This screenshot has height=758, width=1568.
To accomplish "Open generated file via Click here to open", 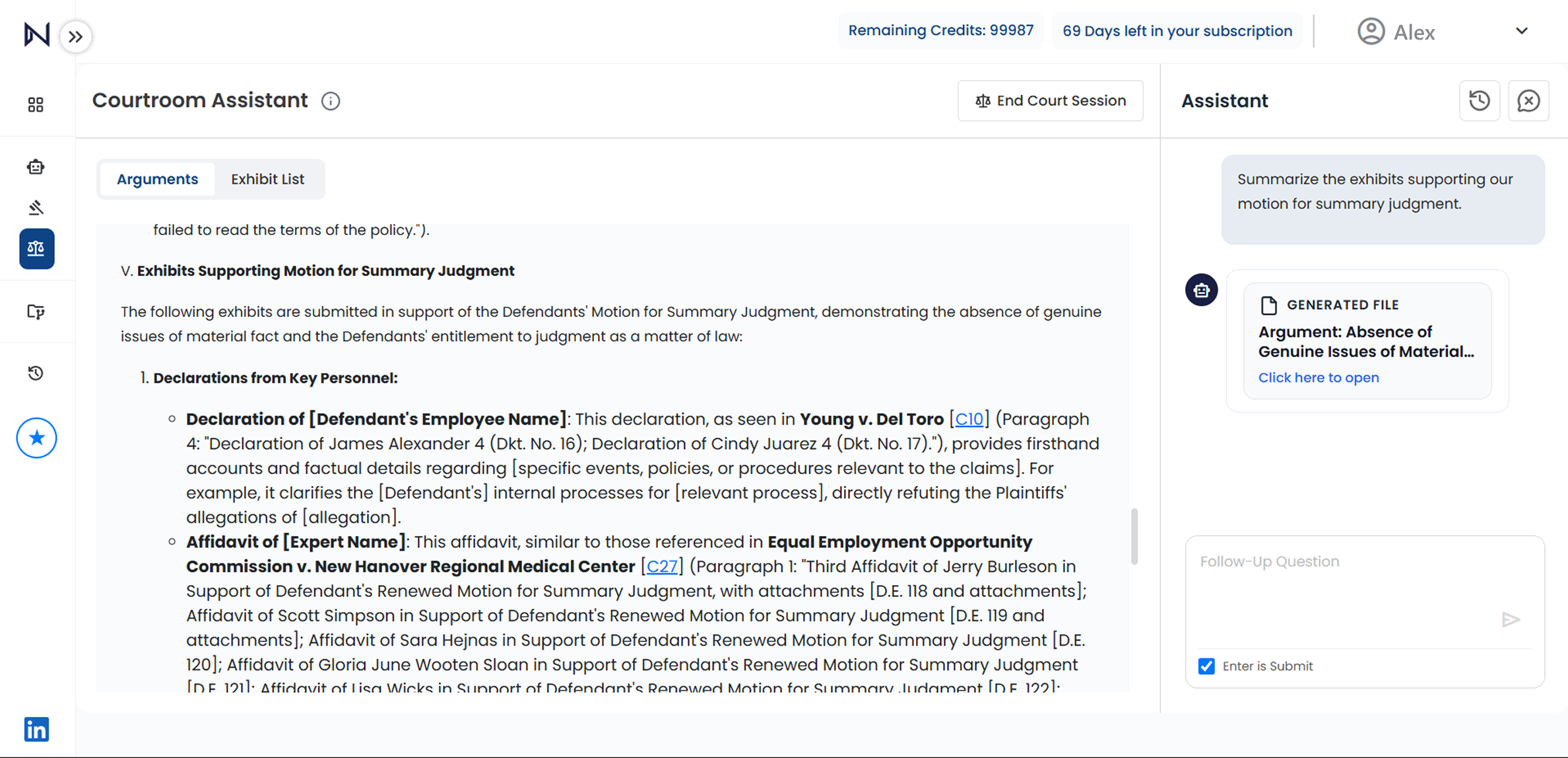I will [x=1318, y=378].
